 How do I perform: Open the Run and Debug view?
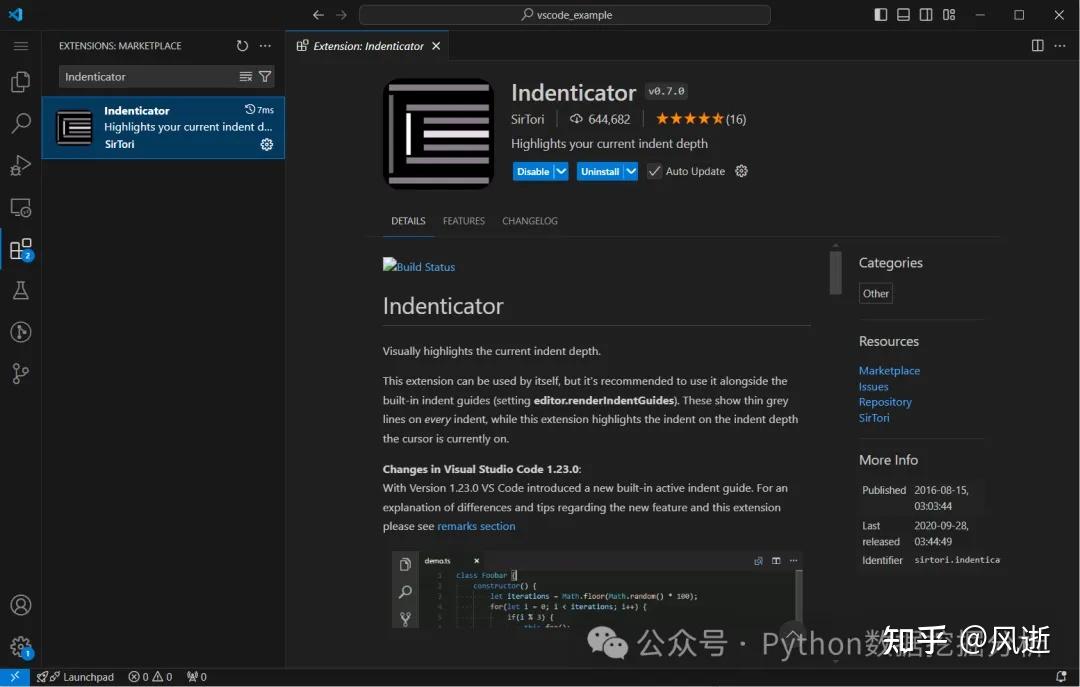[20, 165]
